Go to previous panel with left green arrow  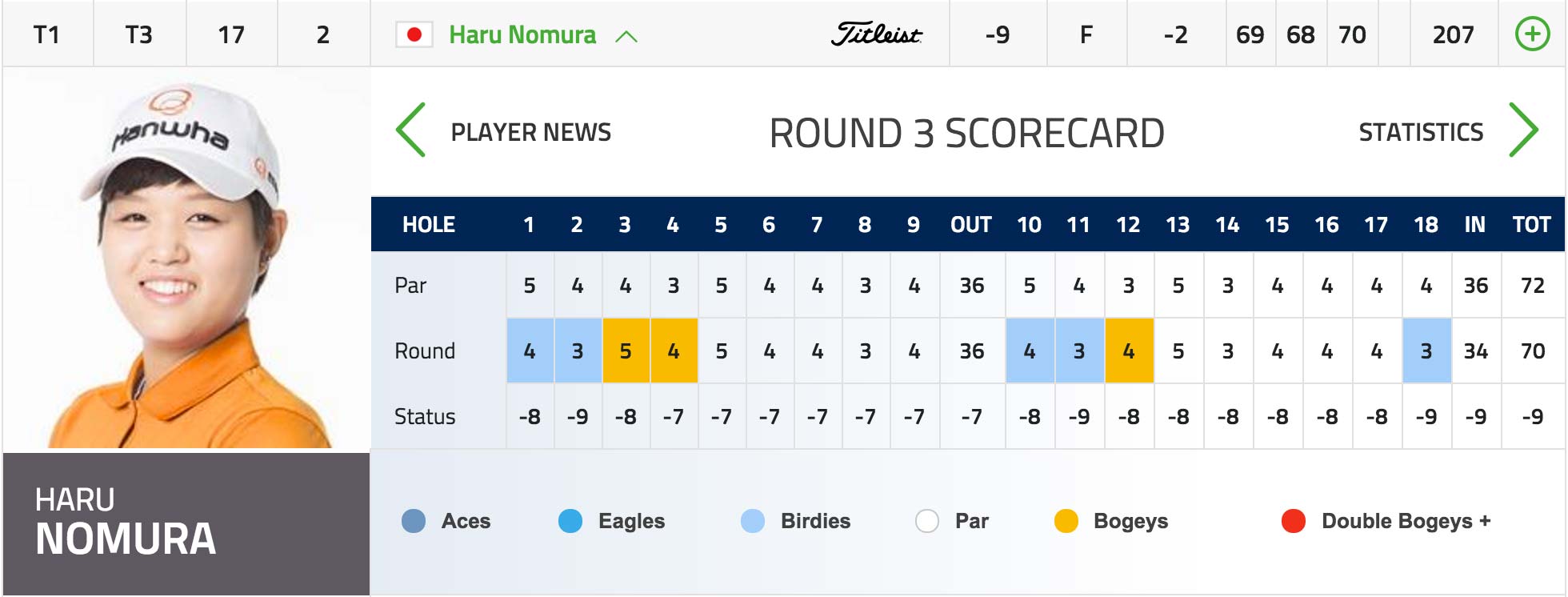[411, 130]
